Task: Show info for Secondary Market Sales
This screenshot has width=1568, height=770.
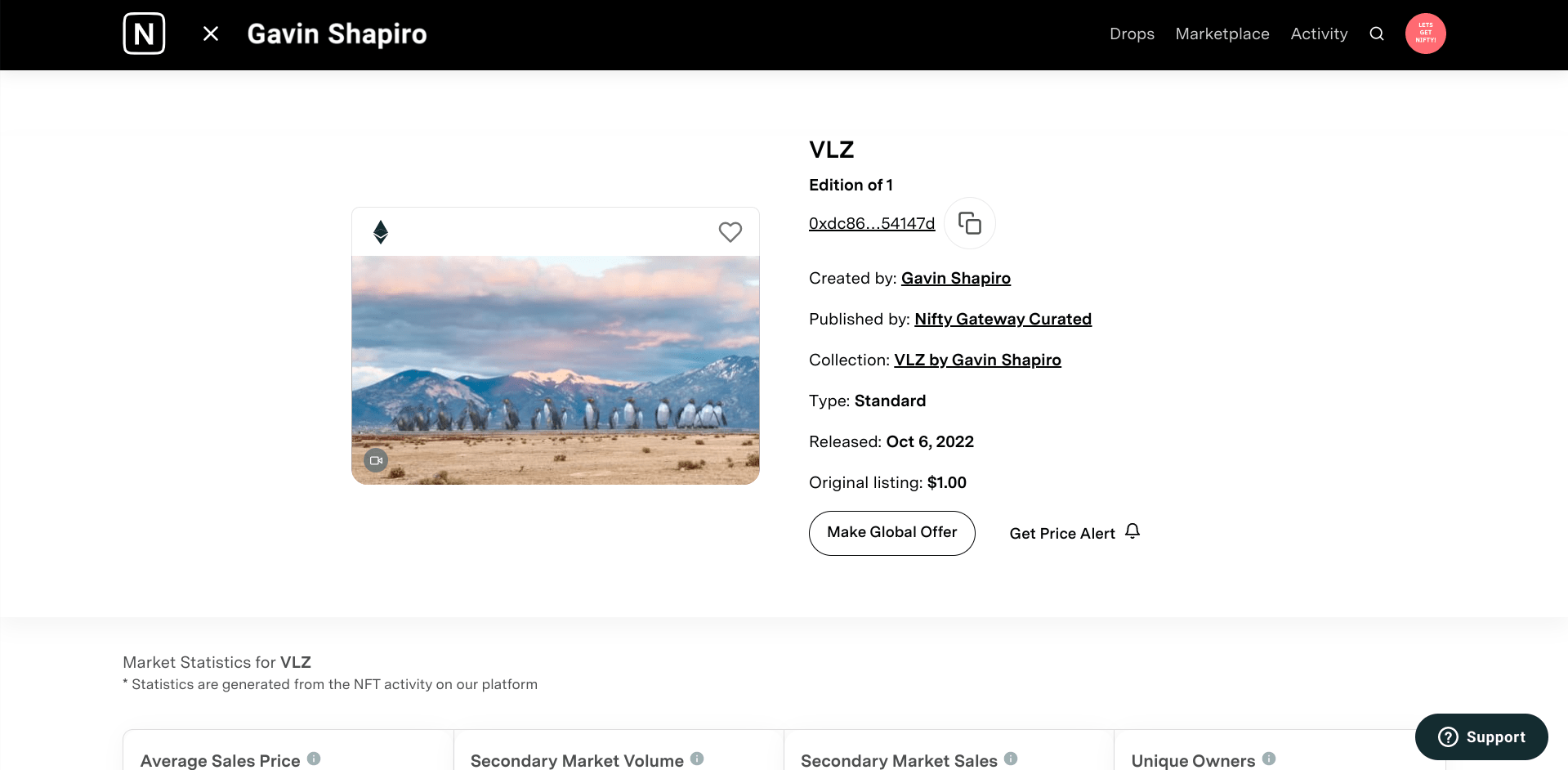Action: [x=1011, y=759]
